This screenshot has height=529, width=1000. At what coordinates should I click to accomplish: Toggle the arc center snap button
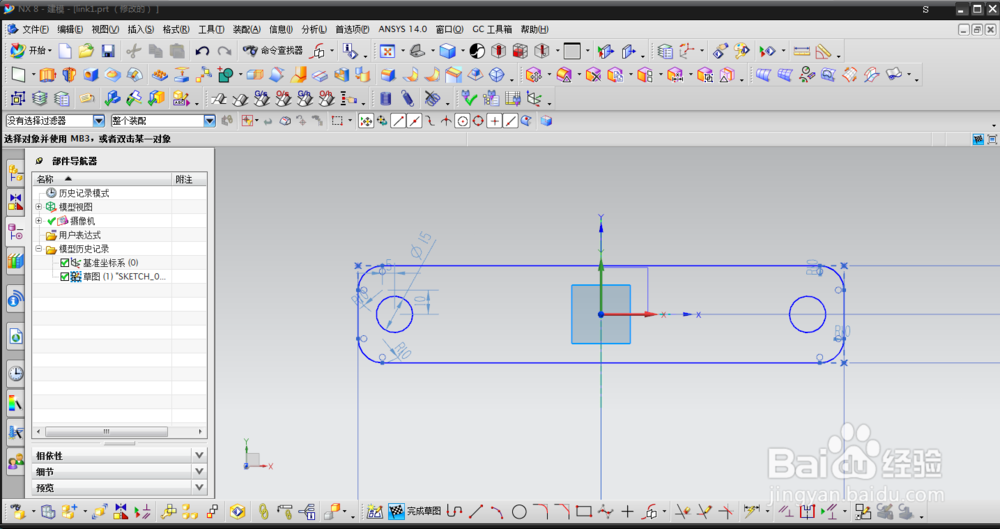point(462,121)
